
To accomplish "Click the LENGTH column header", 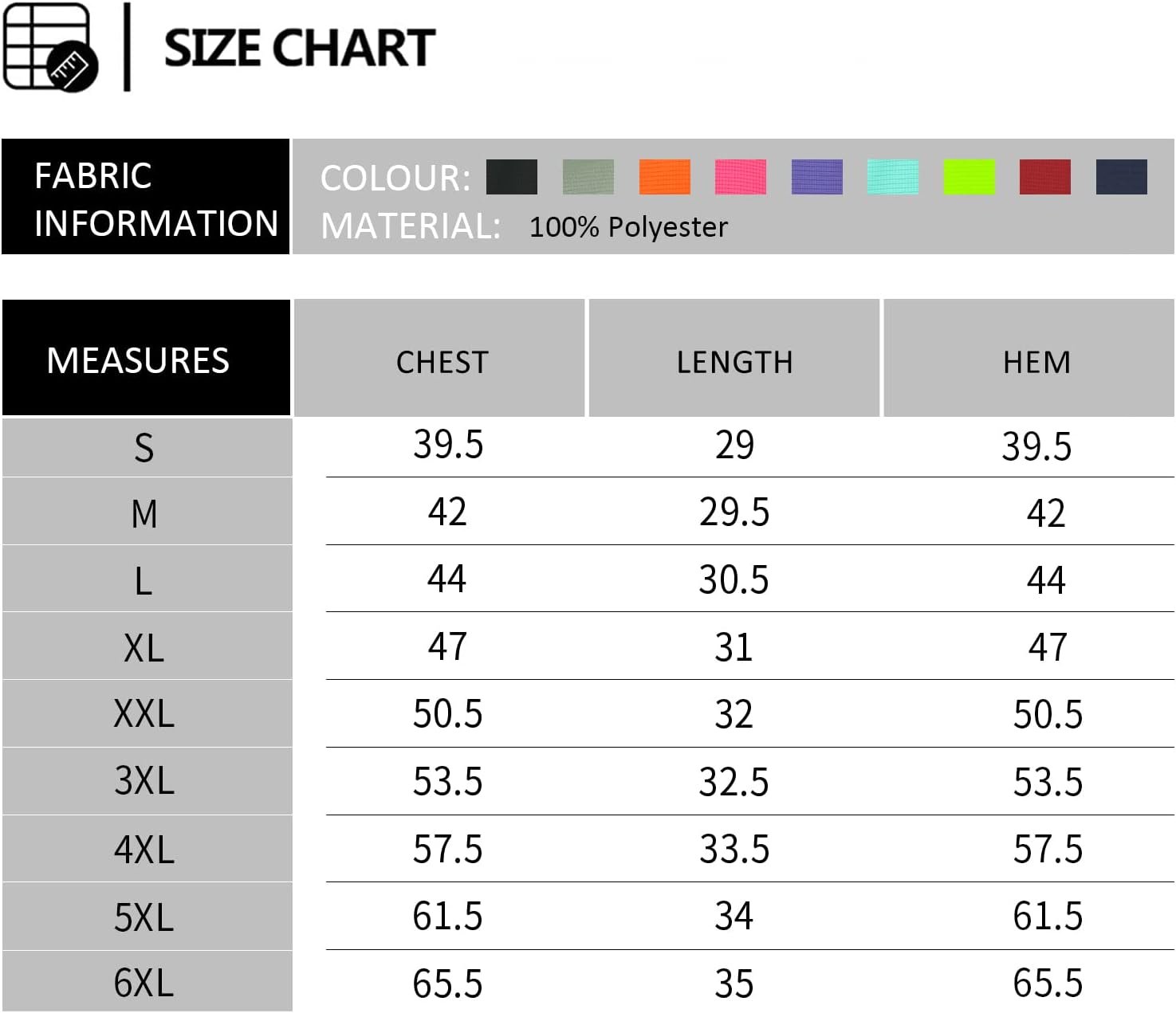I will click(734, 362).
